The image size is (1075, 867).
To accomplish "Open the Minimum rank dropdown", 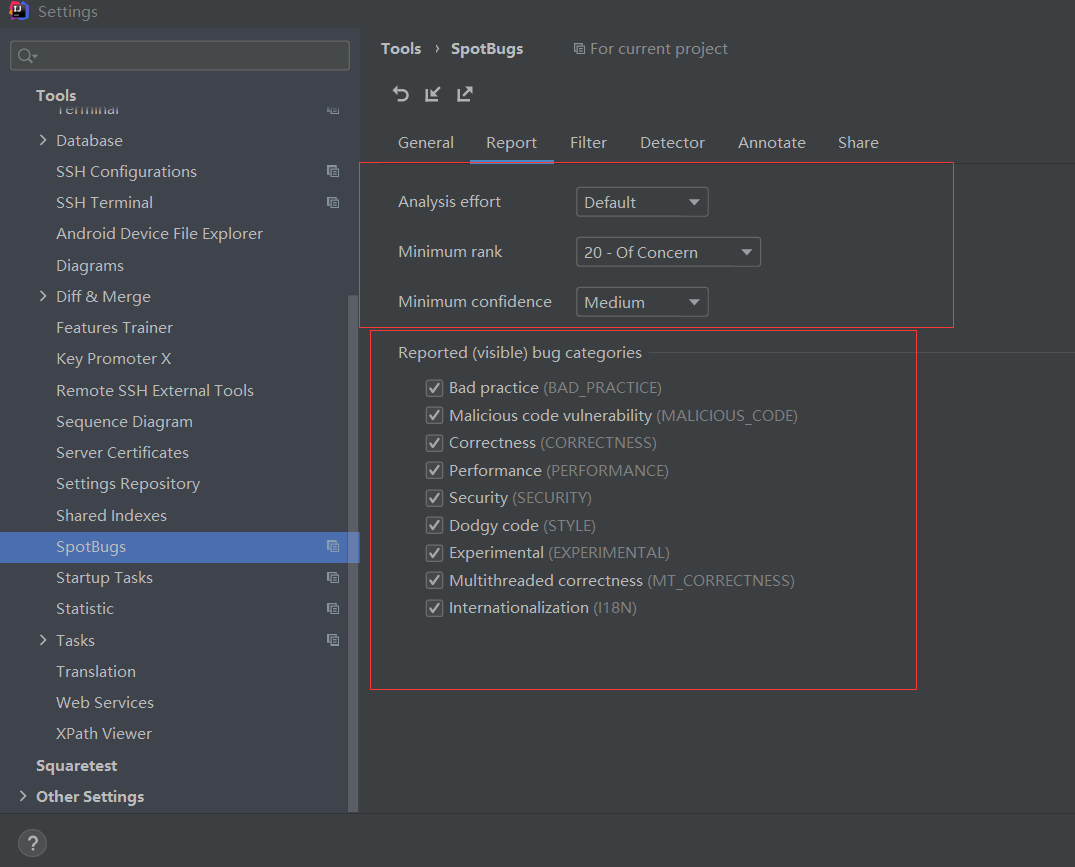I will pos(668,252).
